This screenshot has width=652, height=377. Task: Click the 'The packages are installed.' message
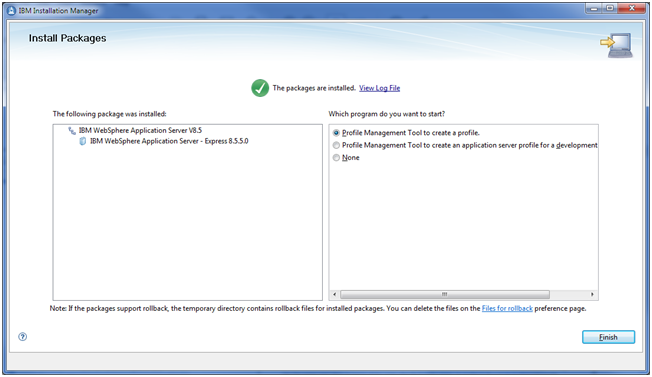coord(314,88)
